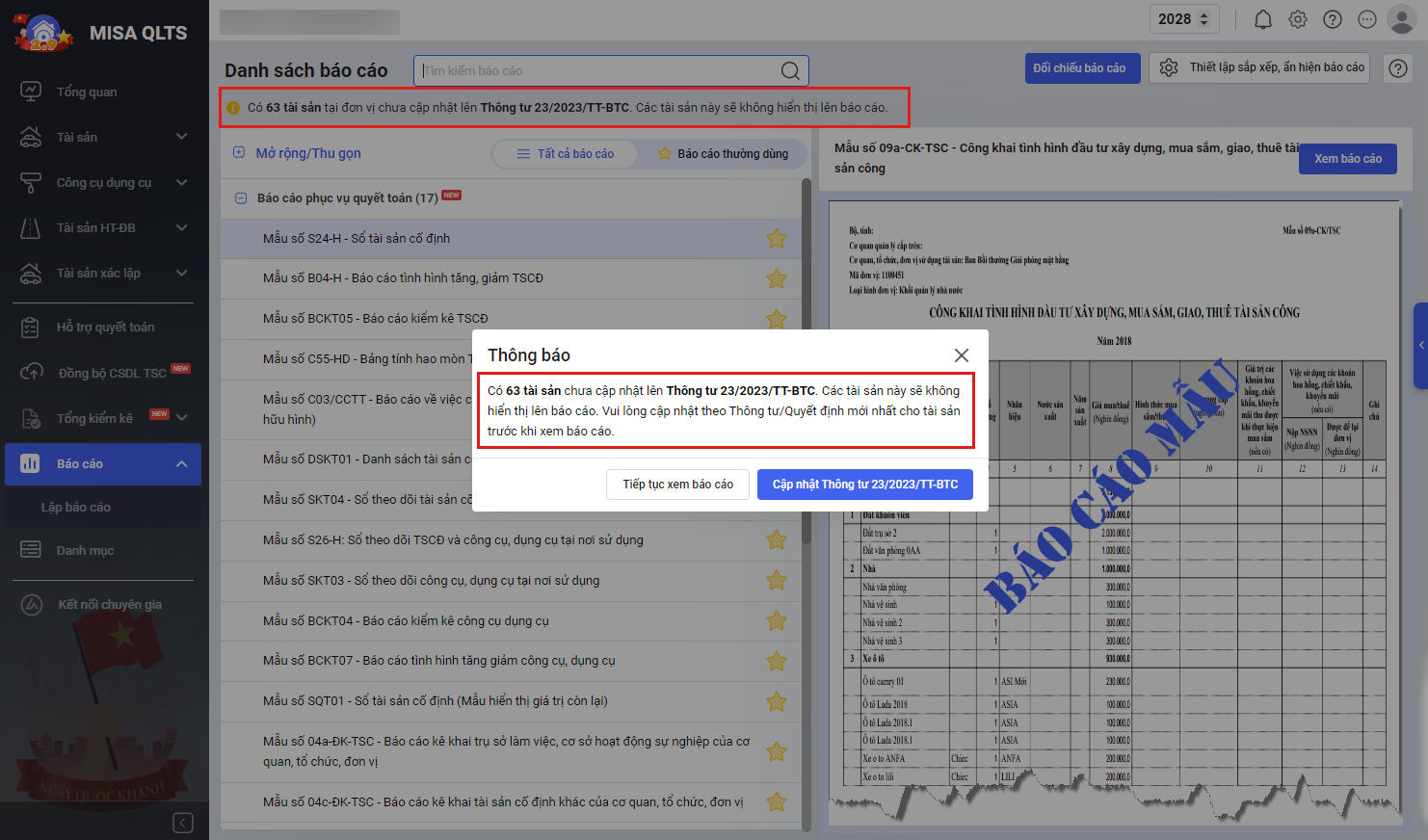Viewport: 1428px width, 840px height.
Task: Expand the Công cụ dụng cụ chevron
Action: pyautogui.click(x=182, y=182)
